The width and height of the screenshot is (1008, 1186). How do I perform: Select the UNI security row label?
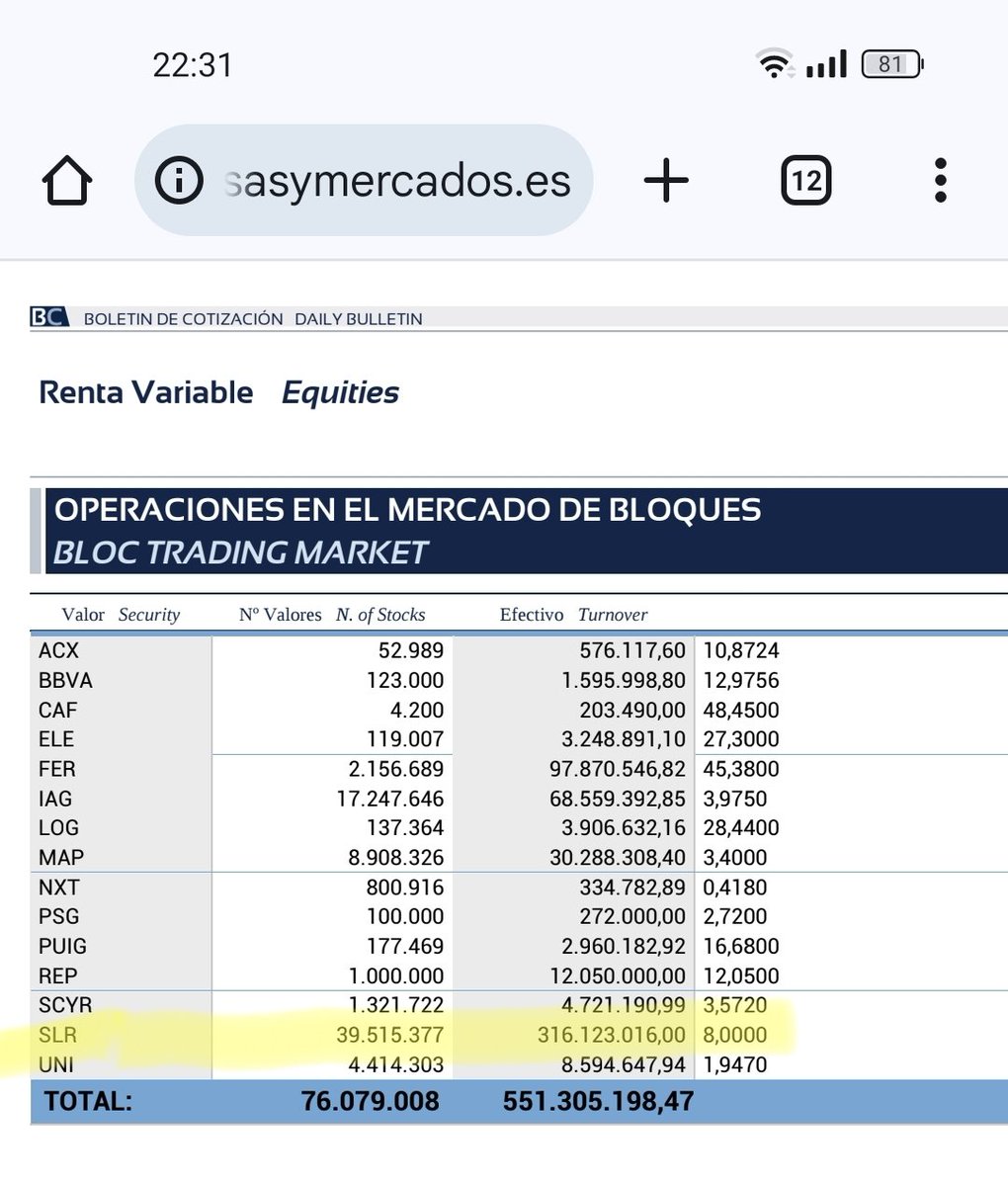[55, 1065]
